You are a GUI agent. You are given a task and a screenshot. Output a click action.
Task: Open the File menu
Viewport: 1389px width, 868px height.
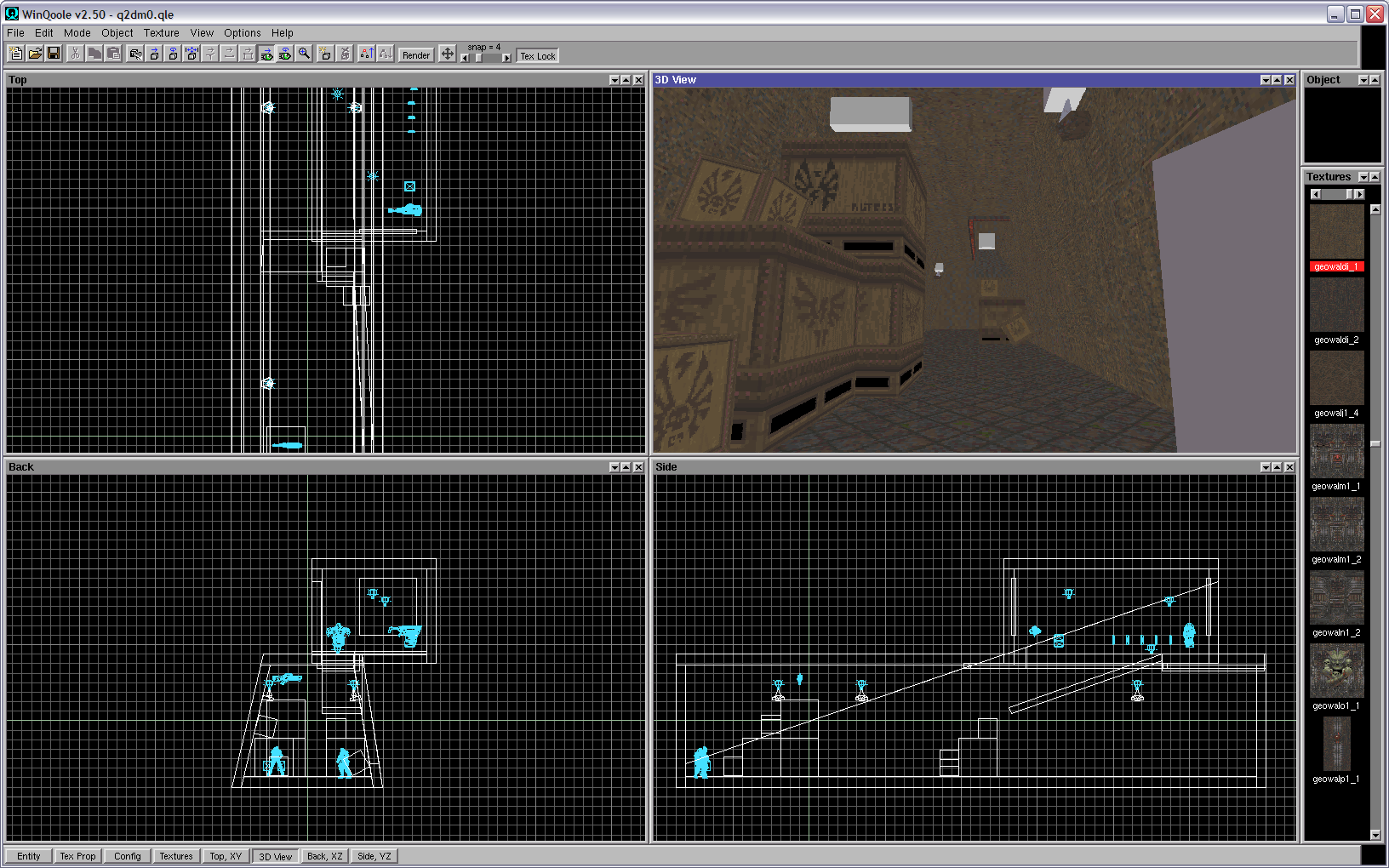tap(15, 33)
